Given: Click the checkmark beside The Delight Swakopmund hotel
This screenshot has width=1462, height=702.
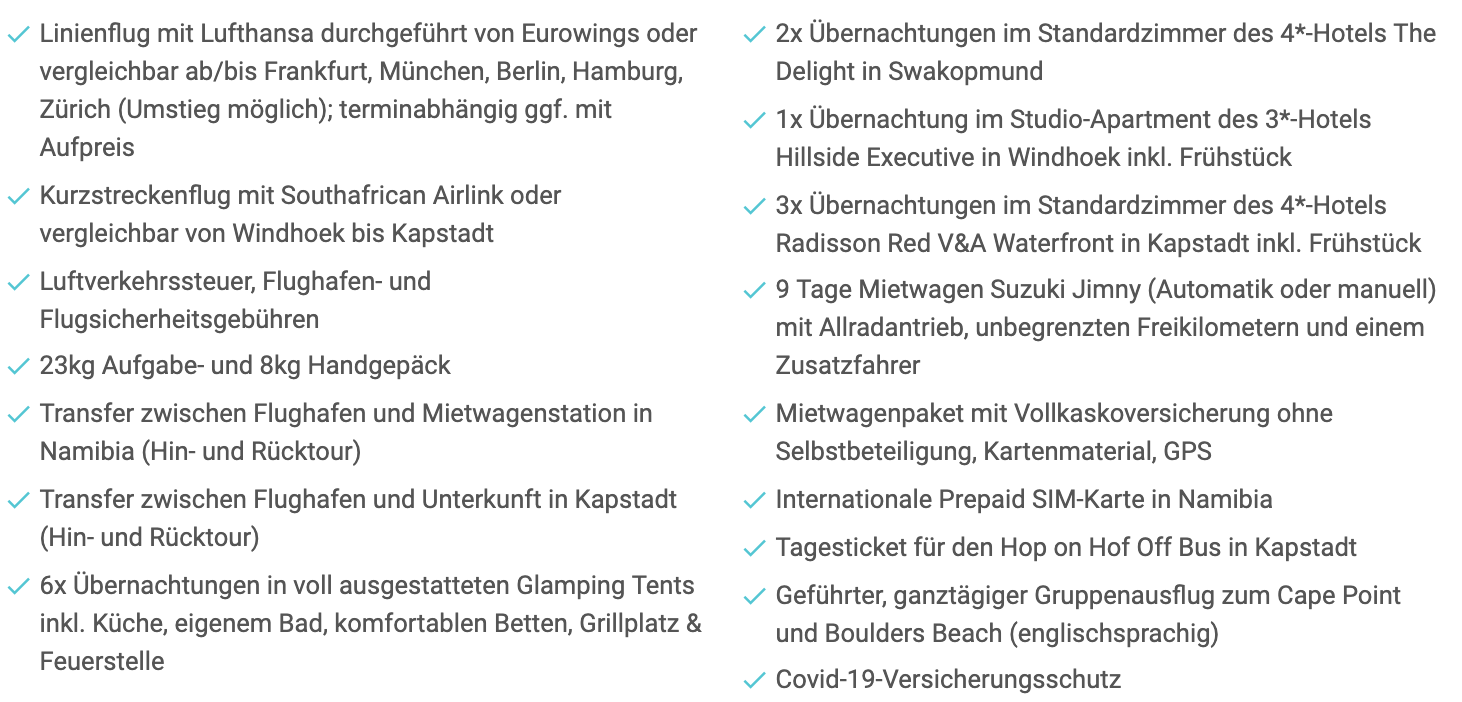Looking at the screenshot, I should (x=755, y=35).
